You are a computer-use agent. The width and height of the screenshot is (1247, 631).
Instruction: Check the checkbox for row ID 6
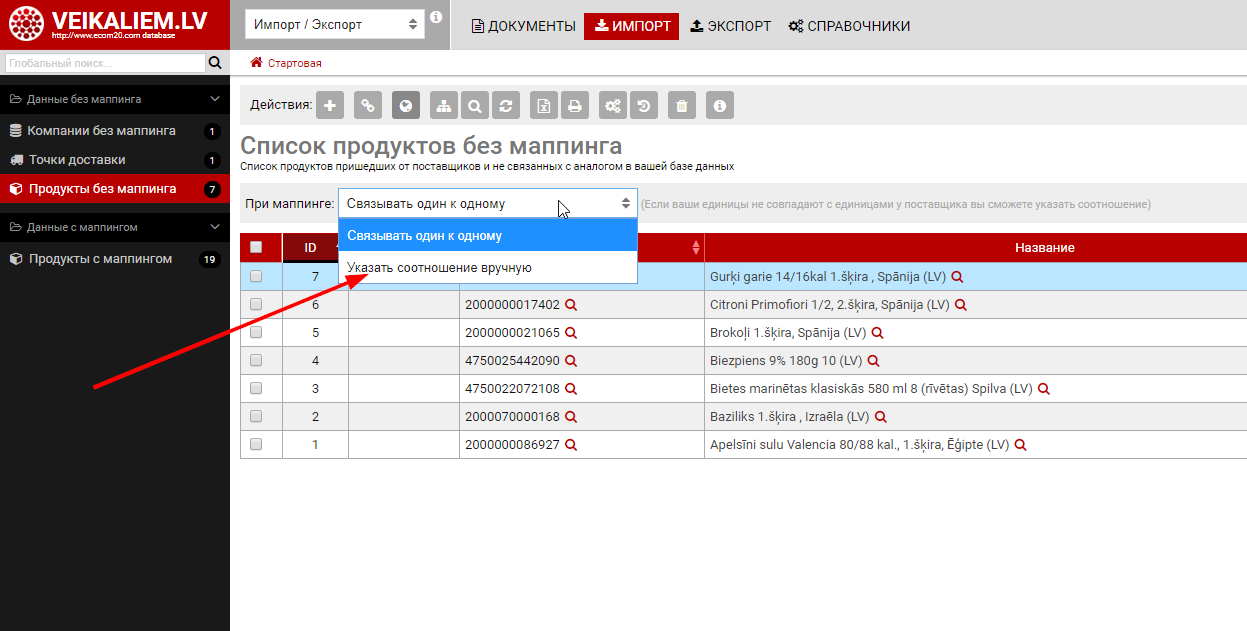point(256,304)
